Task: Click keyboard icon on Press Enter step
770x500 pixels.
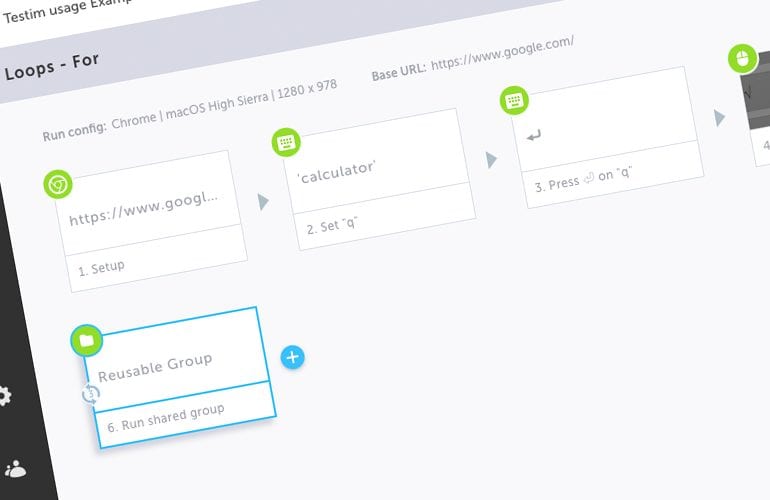Action: 514,100
